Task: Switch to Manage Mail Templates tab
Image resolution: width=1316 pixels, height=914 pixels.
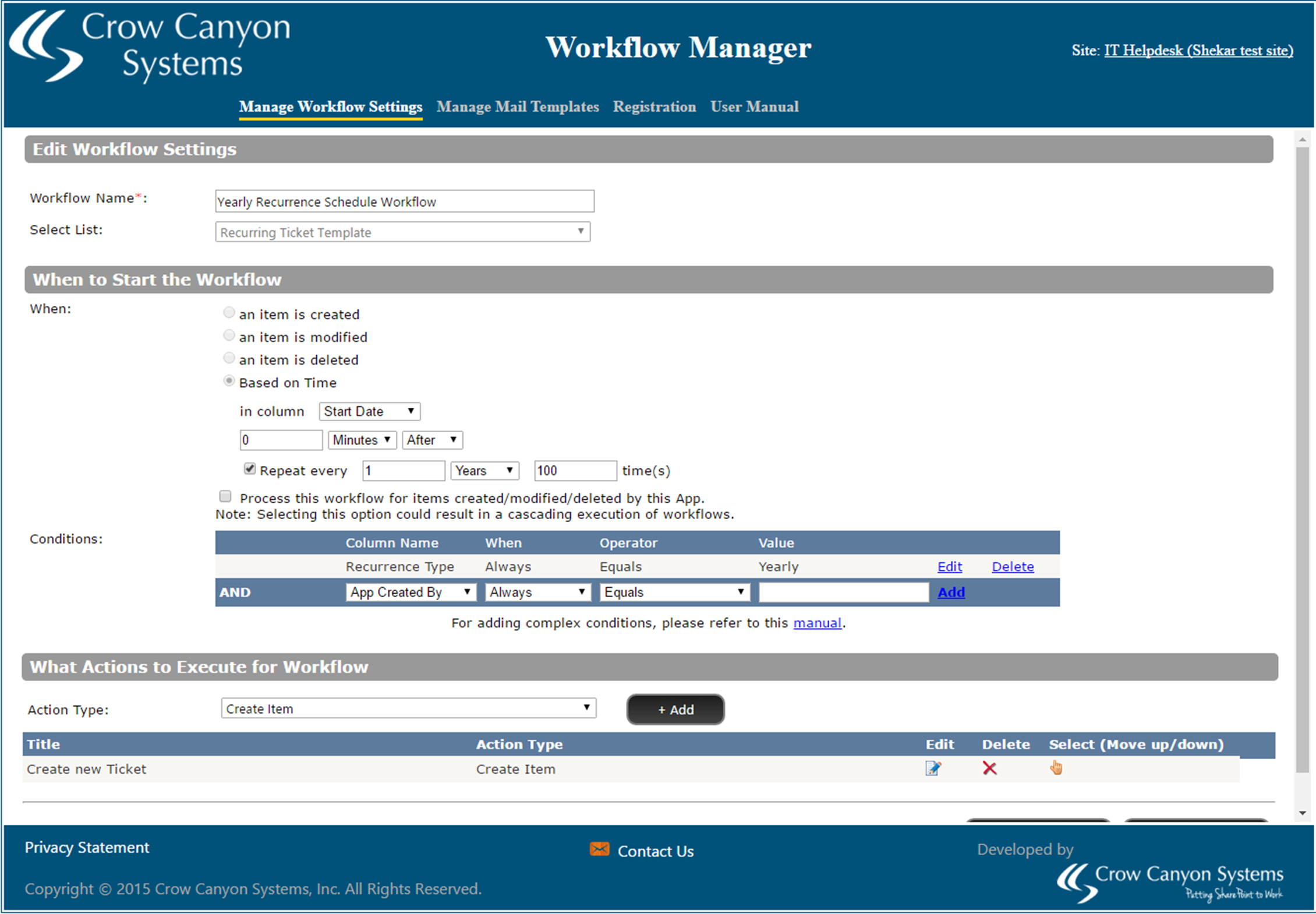Action: click(x=518, y=107)
